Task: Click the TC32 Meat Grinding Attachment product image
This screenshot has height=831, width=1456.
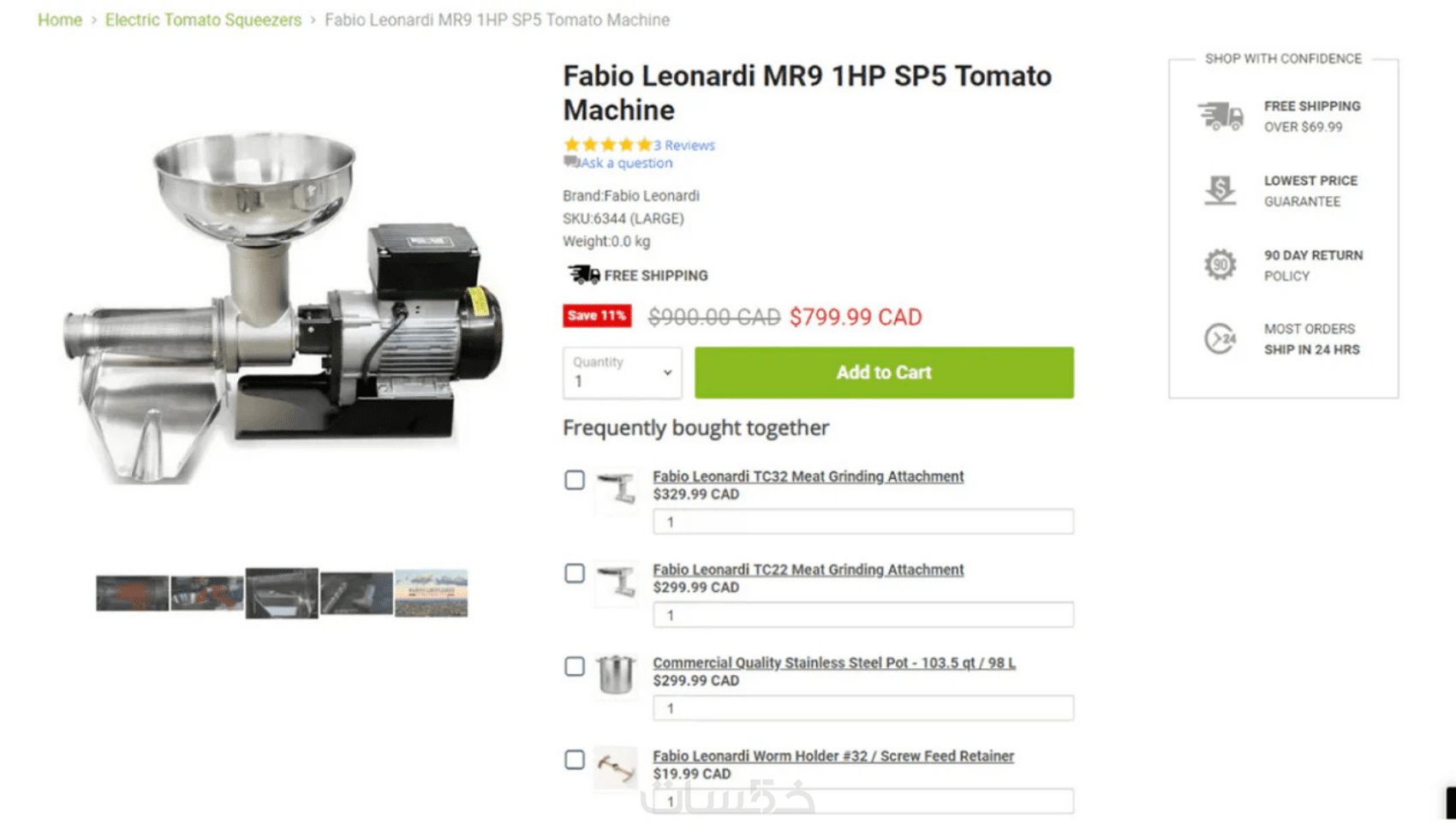Action: [616, 490]
